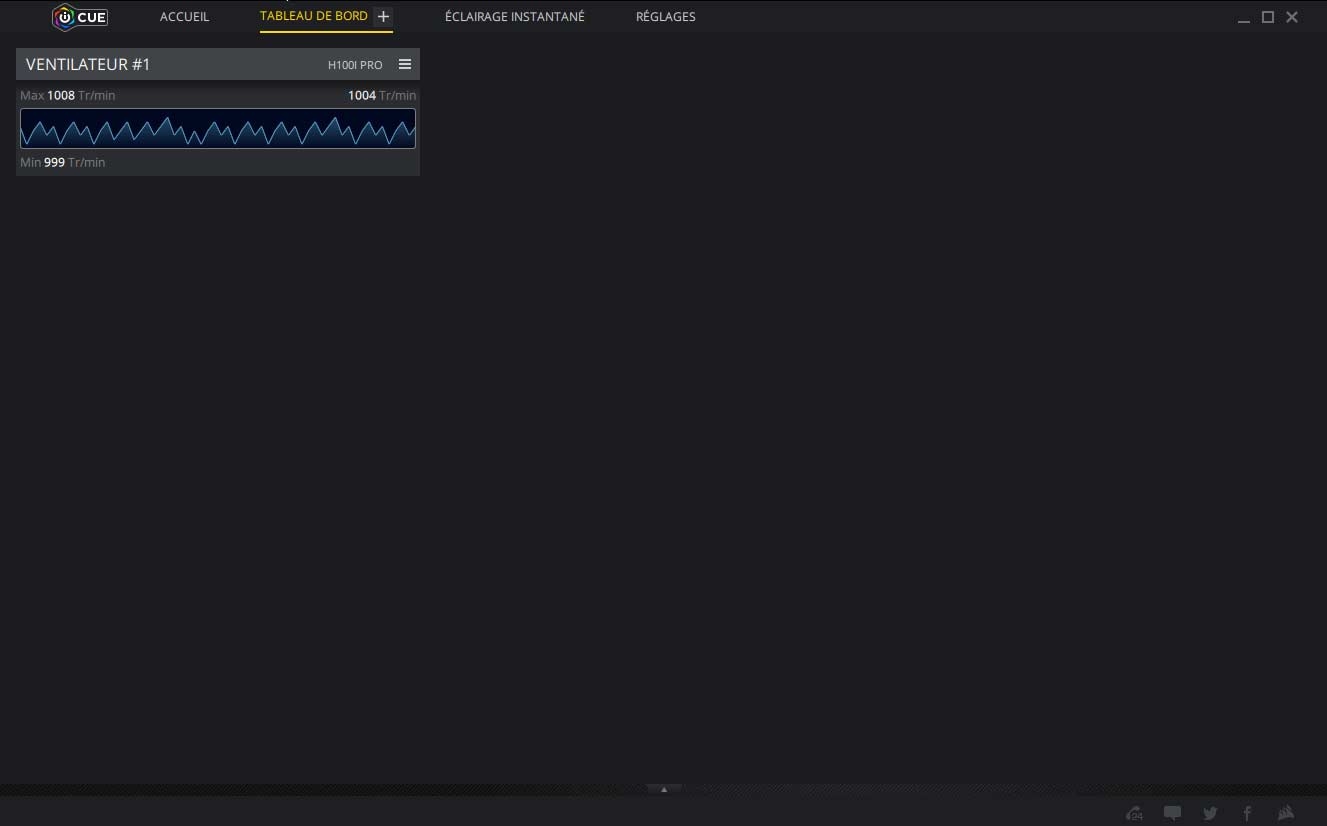Select the Tableau de bord tab
This screenshot has height=826, width=1327.
click(314, 16)
